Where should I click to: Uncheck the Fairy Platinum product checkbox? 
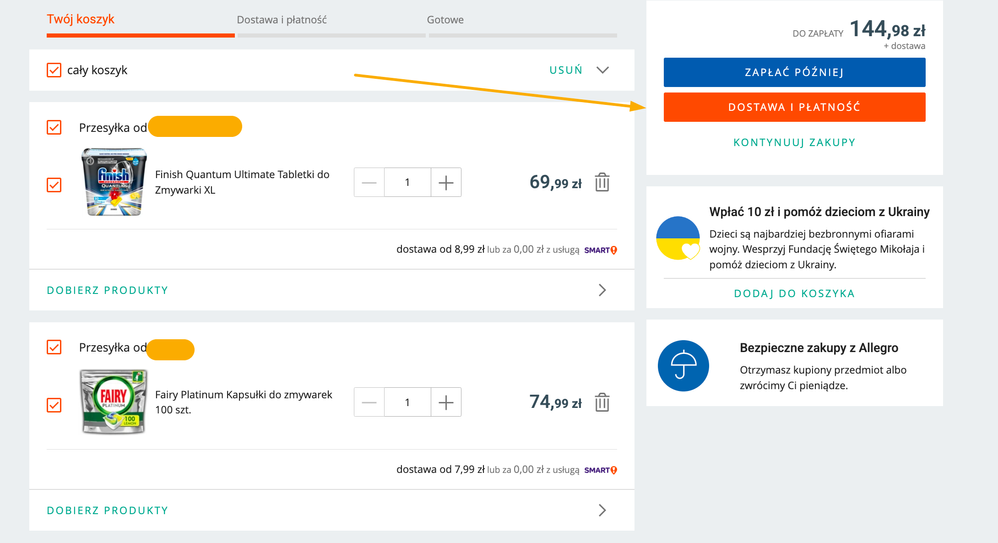(54, 405)
